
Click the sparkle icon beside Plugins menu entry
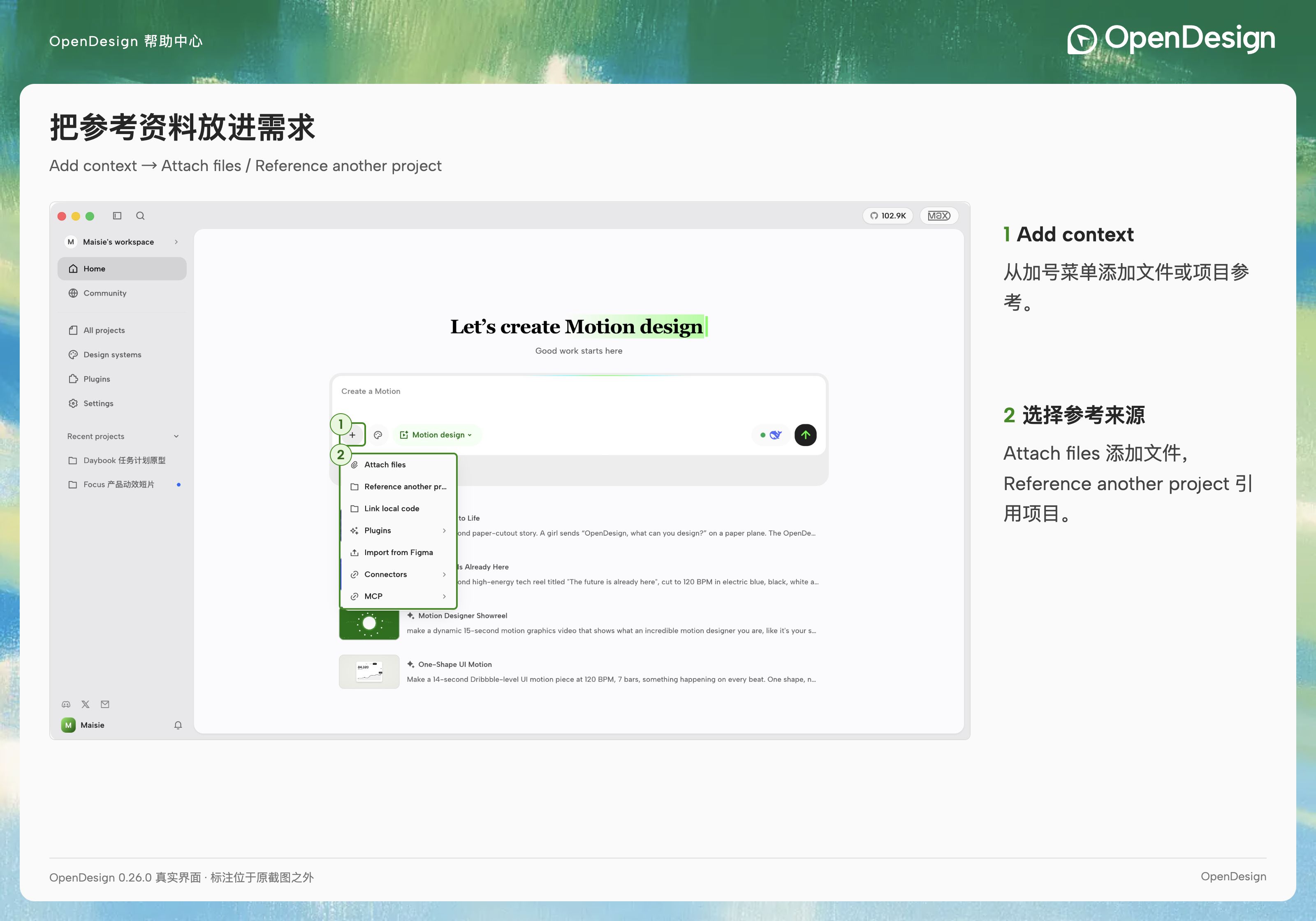(x=355, y=531)
